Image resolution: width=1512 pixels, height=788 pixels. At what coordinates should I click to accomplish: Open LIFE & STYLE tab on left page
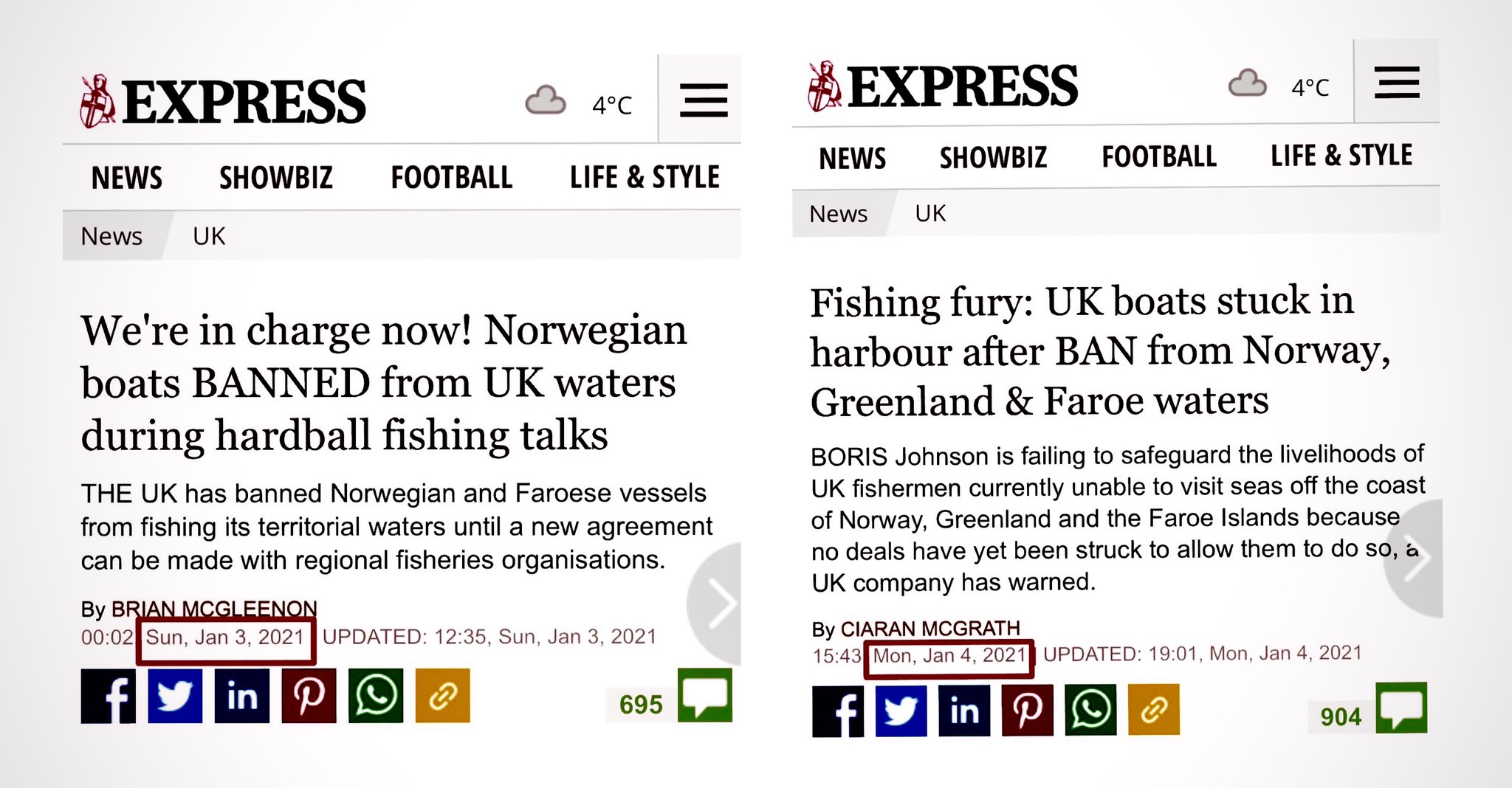pos(645,177)
